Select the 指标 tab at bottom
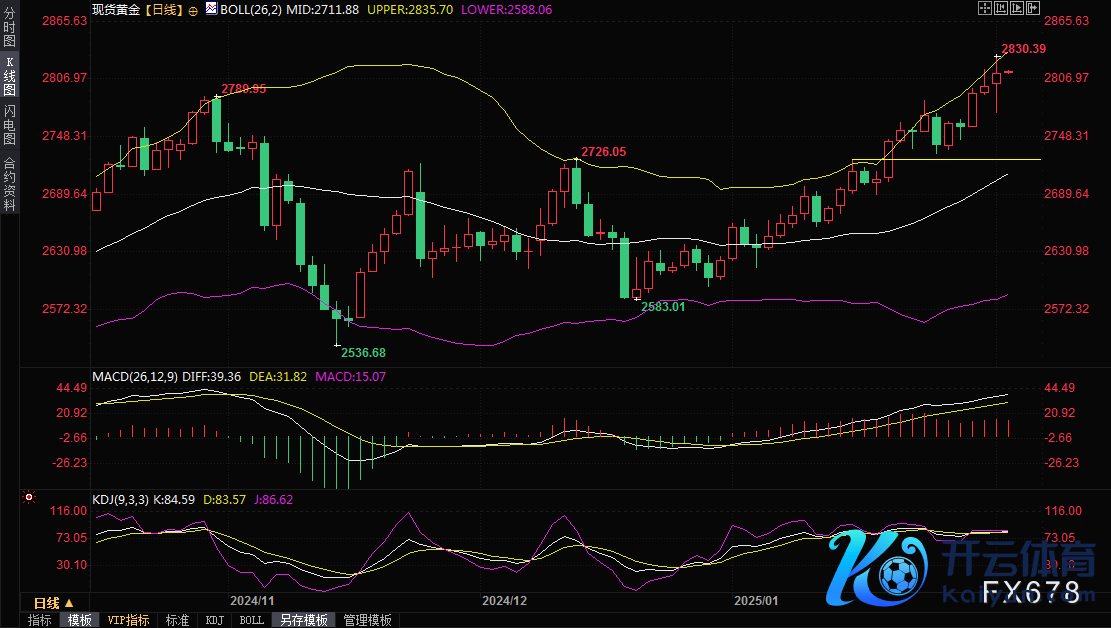This screenshot has height=628, width=1111. point(40,620)
